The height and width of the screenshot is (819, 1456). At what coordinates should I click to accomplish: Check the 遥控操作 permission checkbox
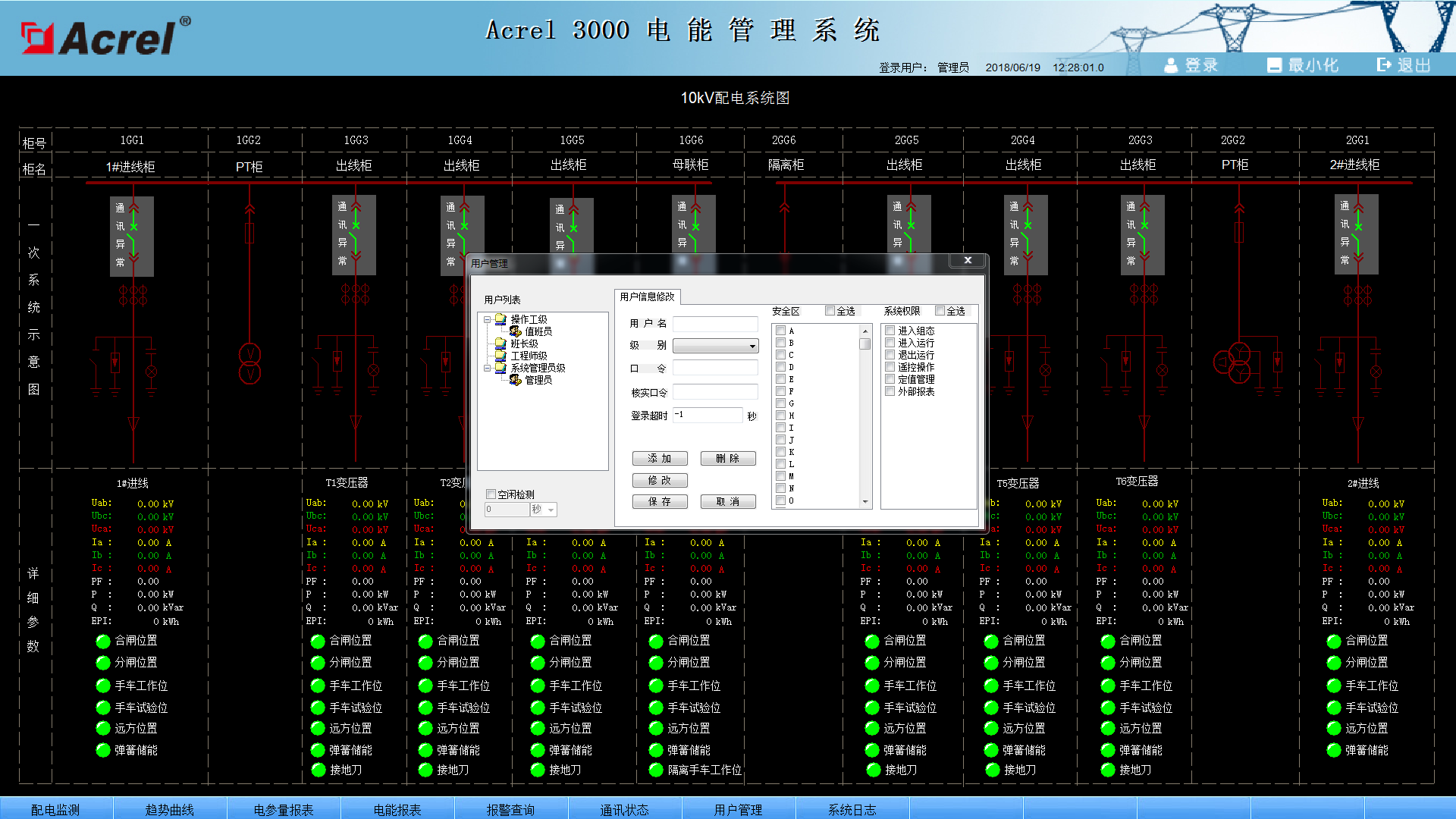[x=890, y=367]
